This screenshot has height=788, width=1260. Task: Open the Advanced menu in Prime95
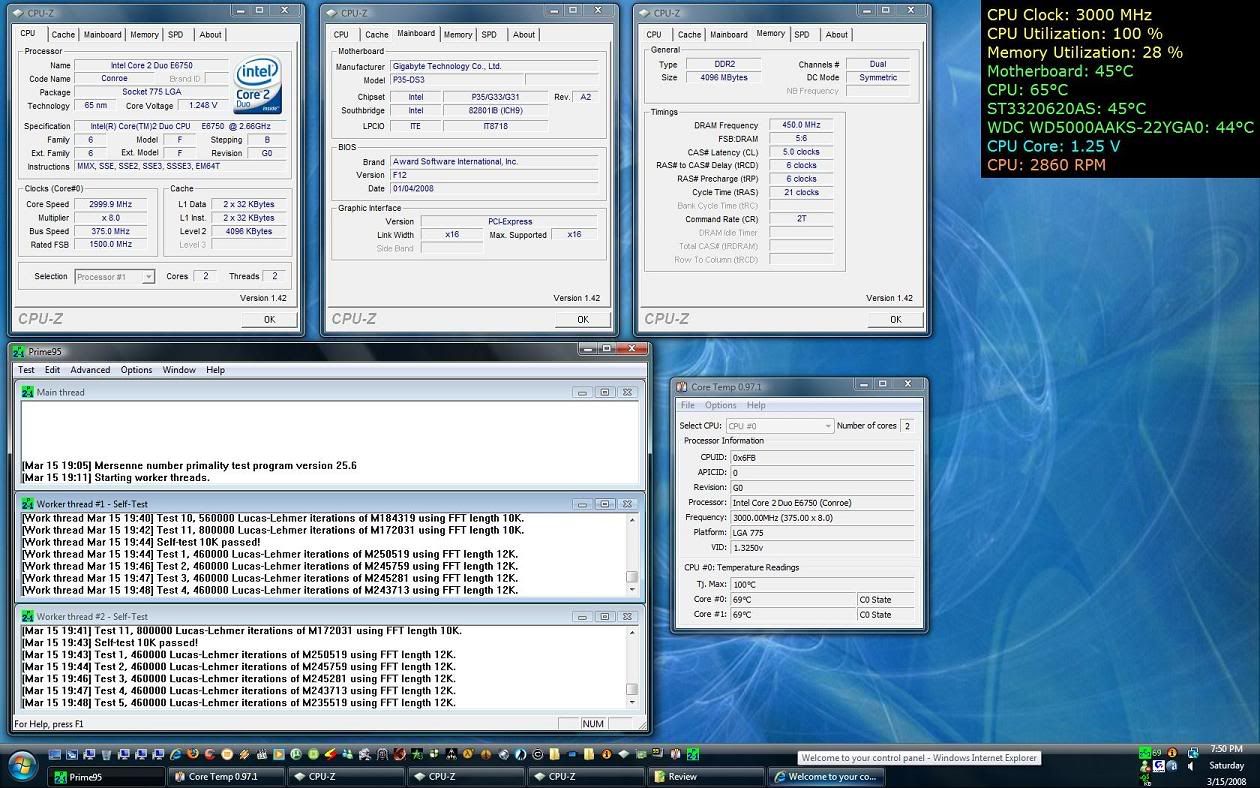pos(90,370)
